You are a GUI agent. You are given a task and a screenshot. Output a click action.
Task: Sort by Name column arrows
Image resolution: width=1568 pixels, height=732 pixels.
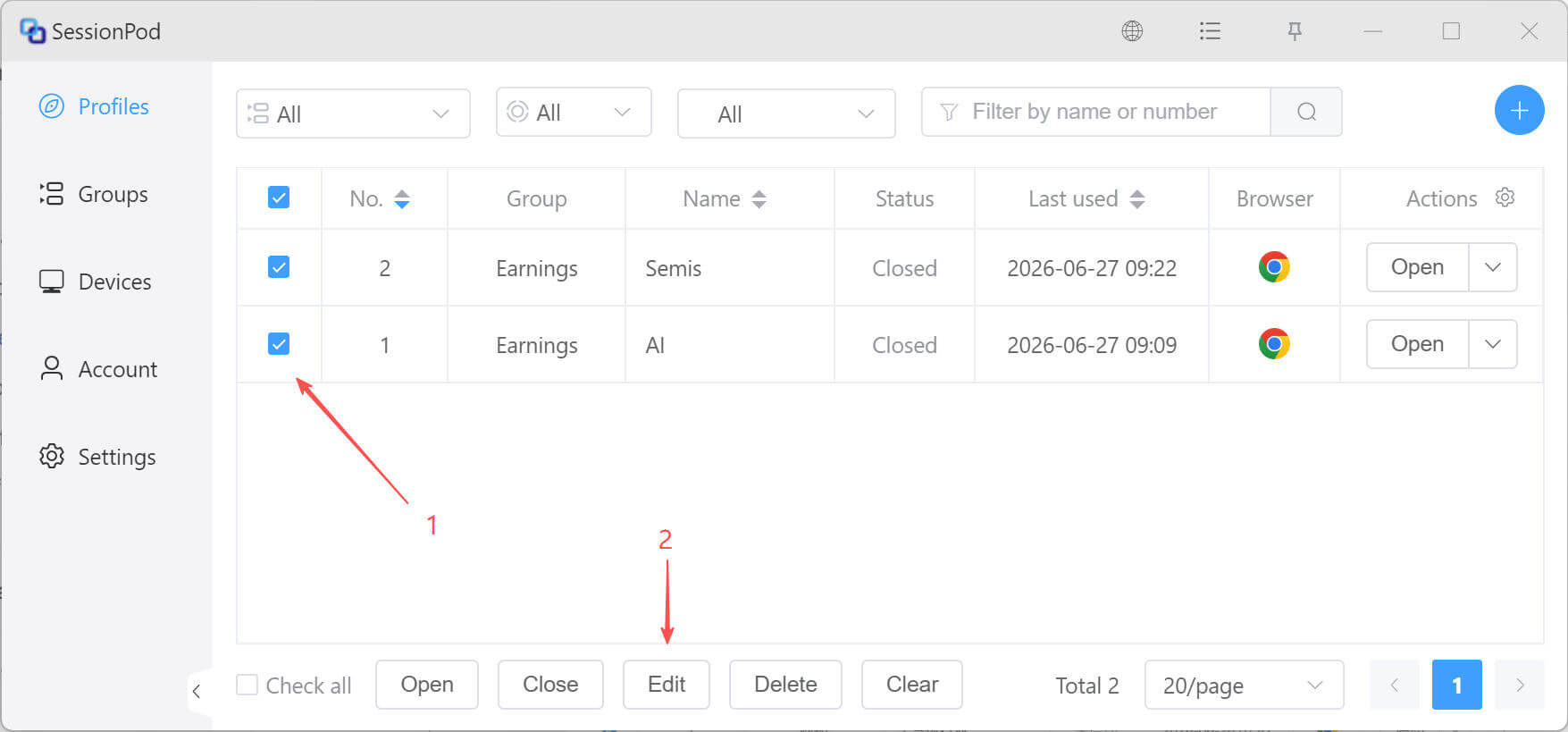[x=759, y=198]
